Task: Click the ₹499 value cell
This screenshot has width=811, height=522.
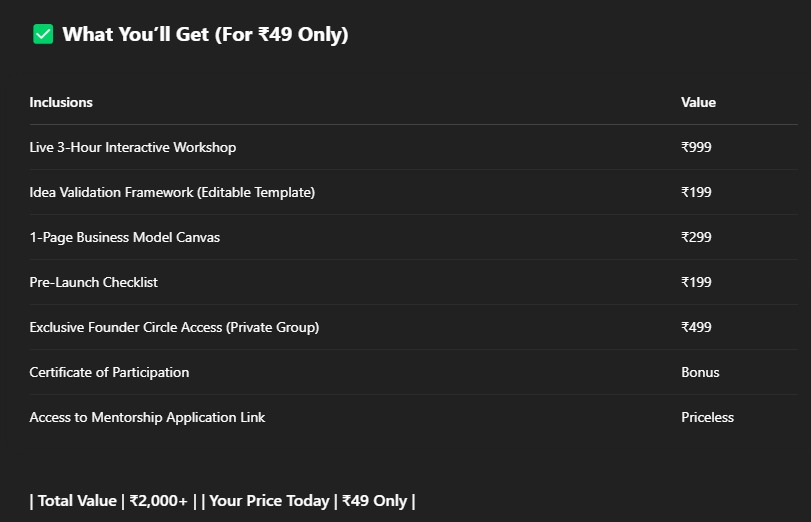Action: point(696,327)
